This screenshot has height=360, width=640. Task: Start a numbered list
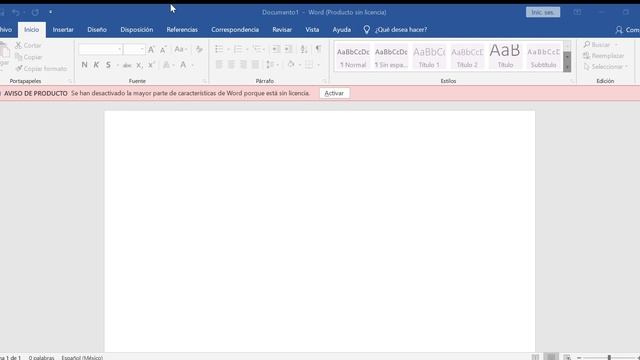coord(238,49)
